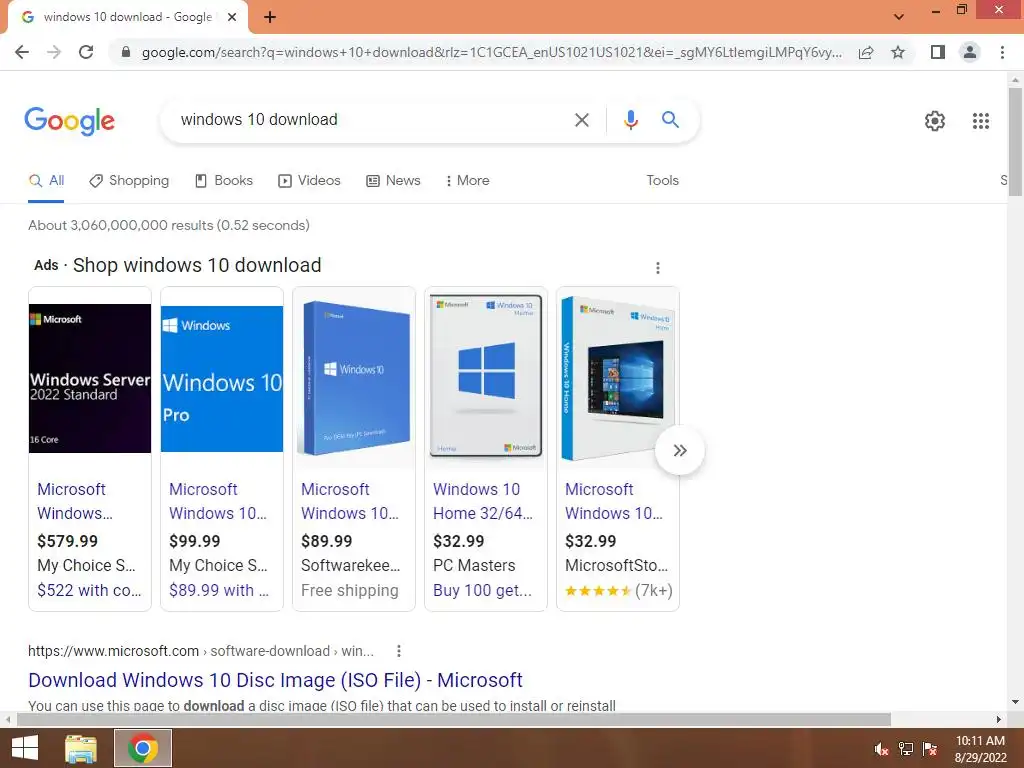Submit search with magnifier icon
Image resolution: width=1024 pixels, height=768 pixels.
point(670,120)
